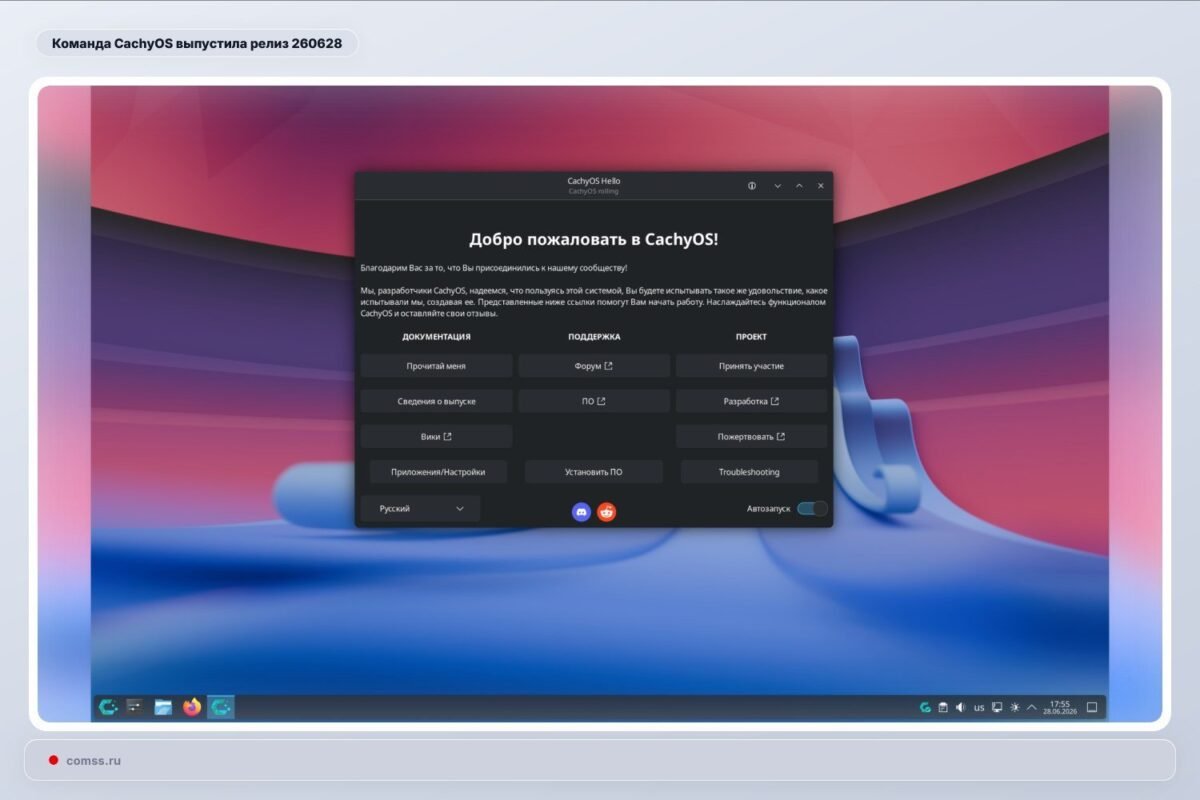
Task: Open the Troubleshooting button
Action: [749, 472]
